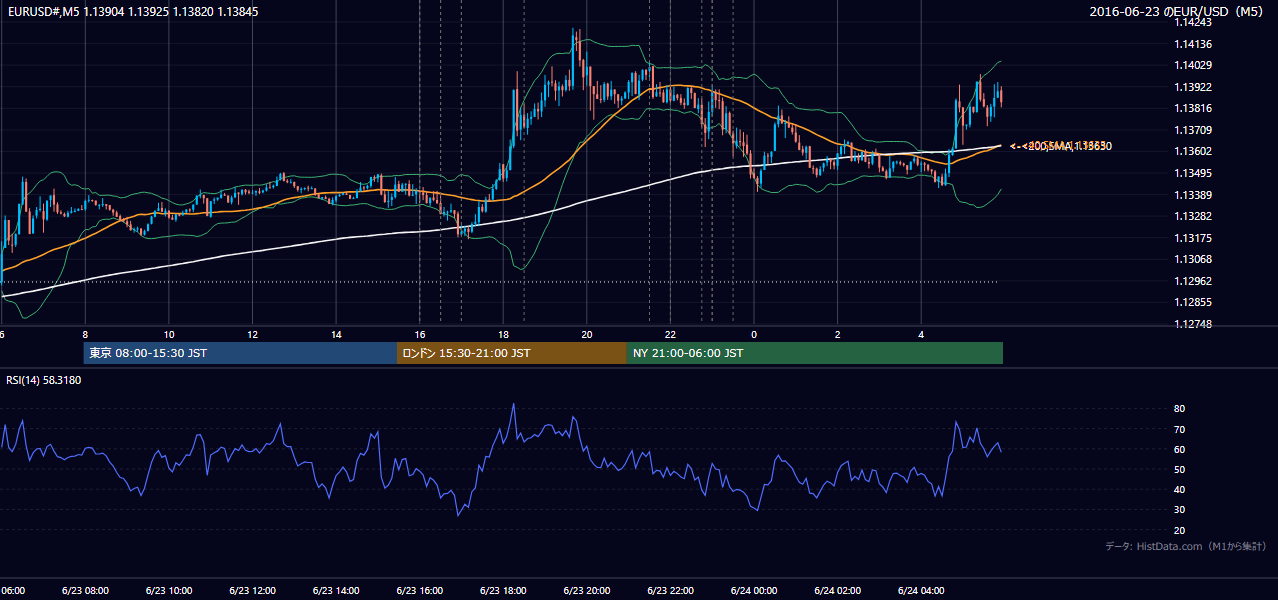This screenshot has width=1278, height=600.
Task: Click price axis label 1.14029
Action: pyautogui.click(x=1194, y=65)
